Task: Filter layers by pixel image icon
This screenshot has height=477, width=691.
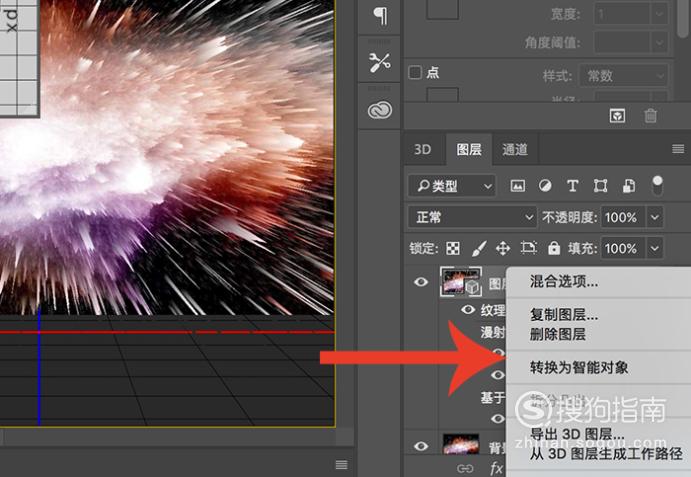Action: tap(517, 186)
